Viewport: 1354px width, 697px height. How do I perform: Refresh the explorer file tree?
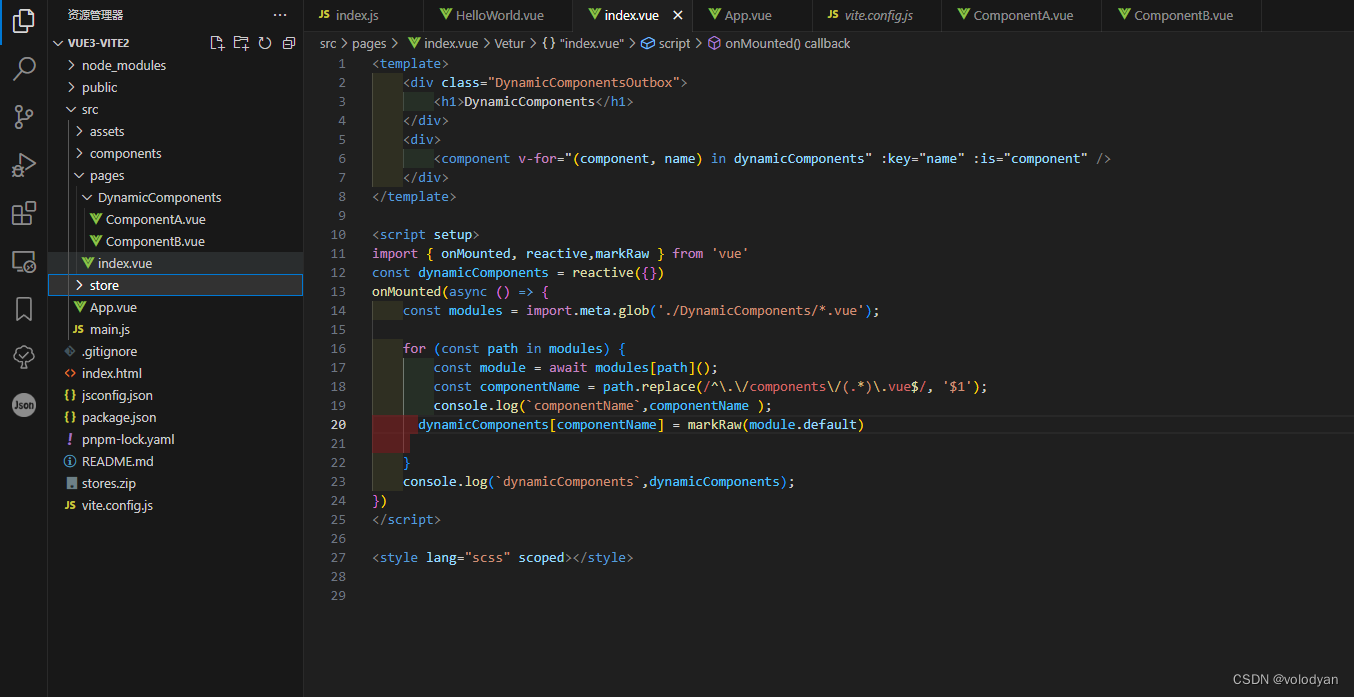(x=265, y=43)
